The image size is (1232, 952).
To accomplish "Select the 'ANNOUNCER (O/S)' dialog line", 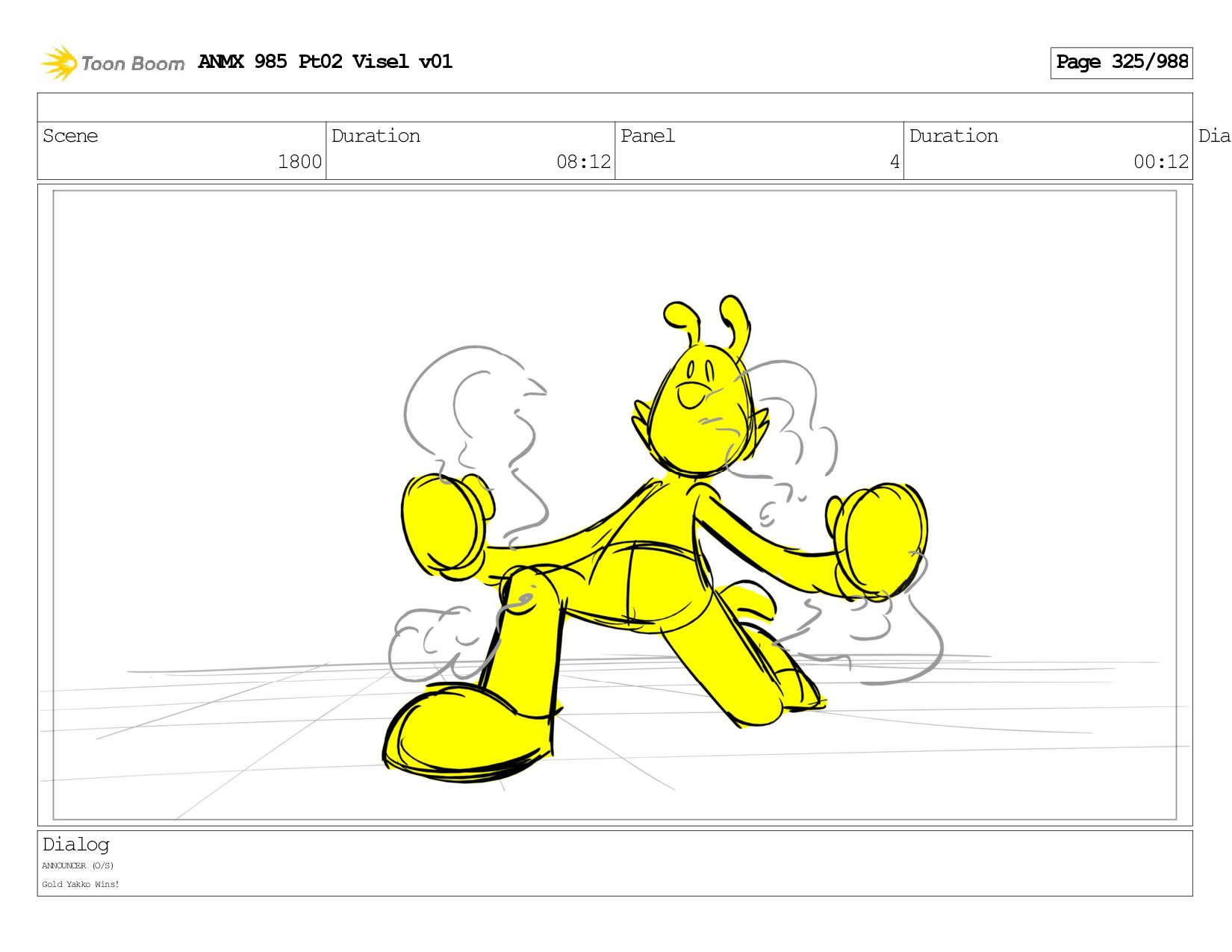I will click(78, 866).
